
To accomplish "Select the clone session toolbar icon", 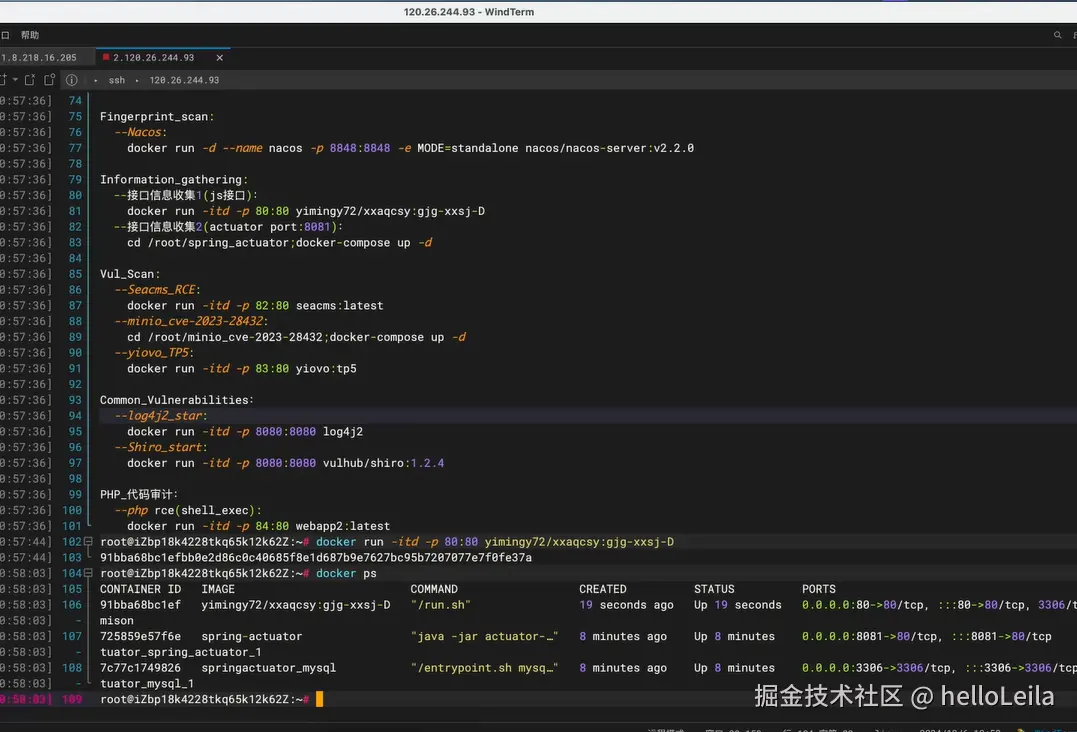I will (28, 79).
